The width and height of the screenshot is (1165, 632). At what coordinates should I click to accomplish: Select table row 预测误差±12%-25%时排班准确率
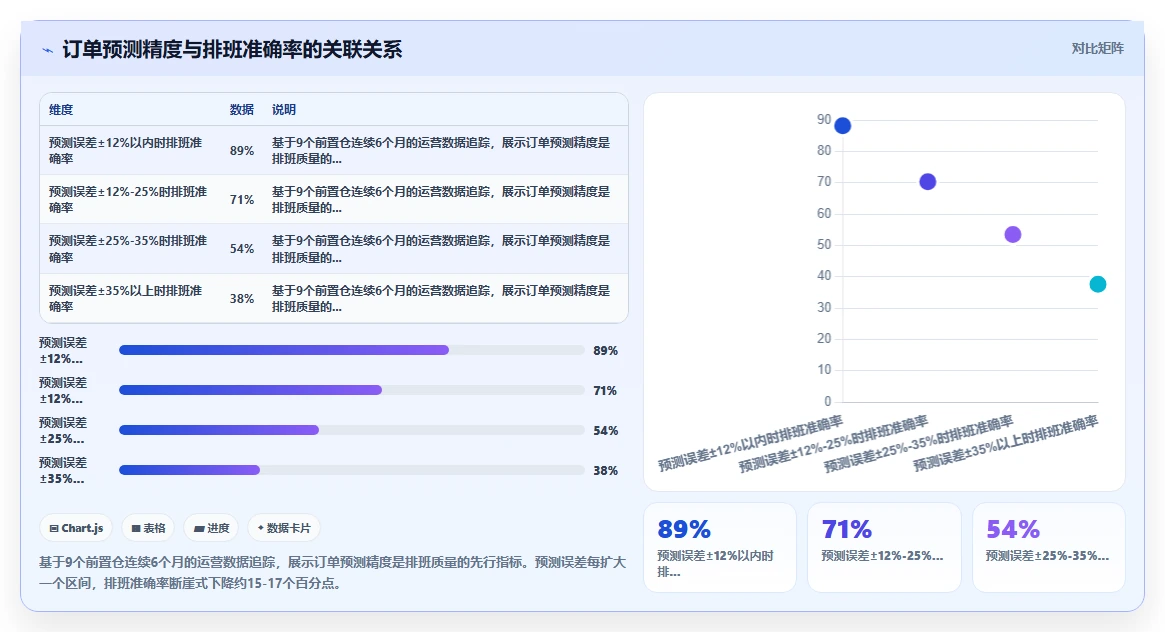334,199
